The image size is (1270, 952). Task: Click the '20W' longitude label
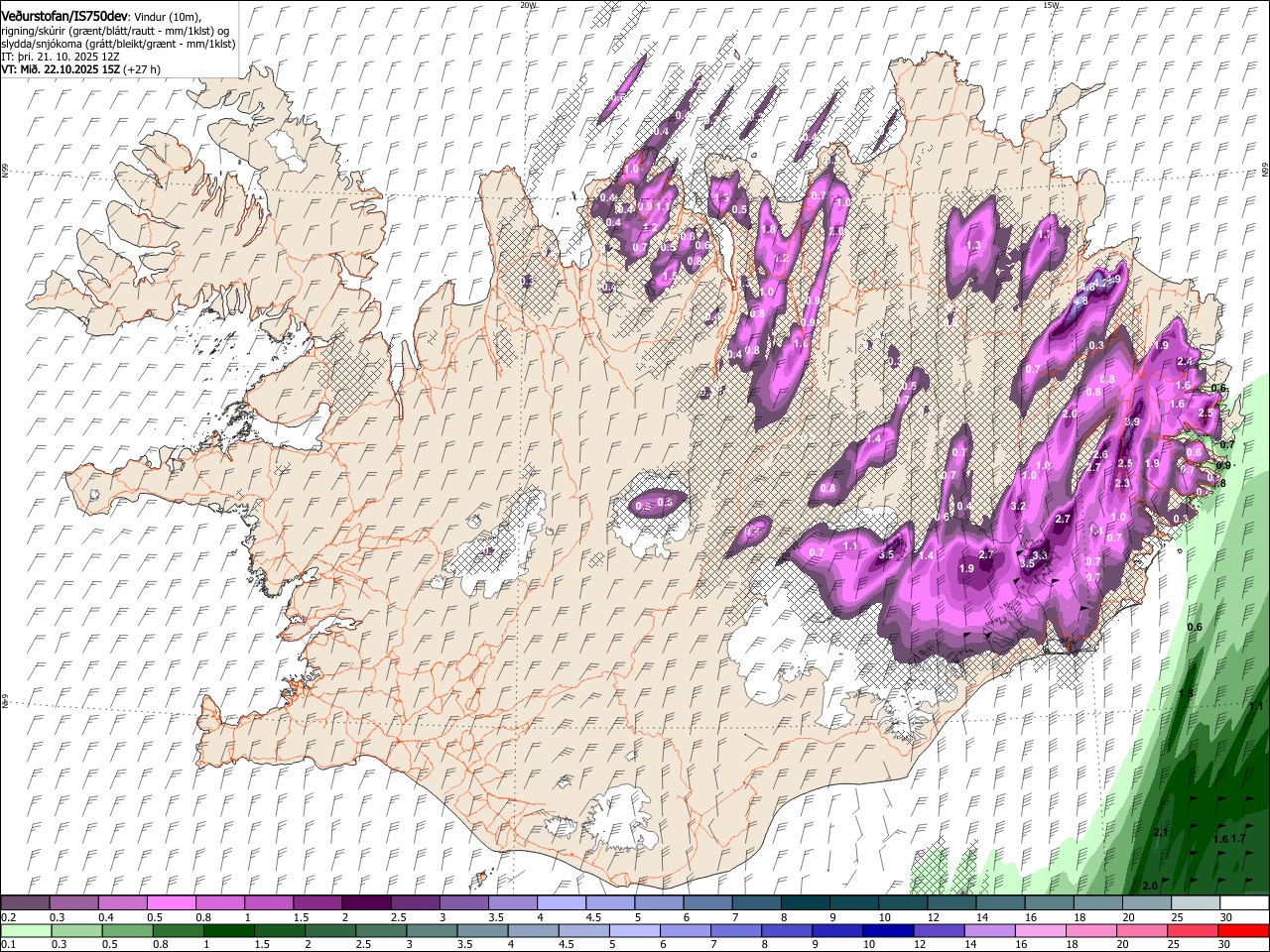tap(528, 5)
